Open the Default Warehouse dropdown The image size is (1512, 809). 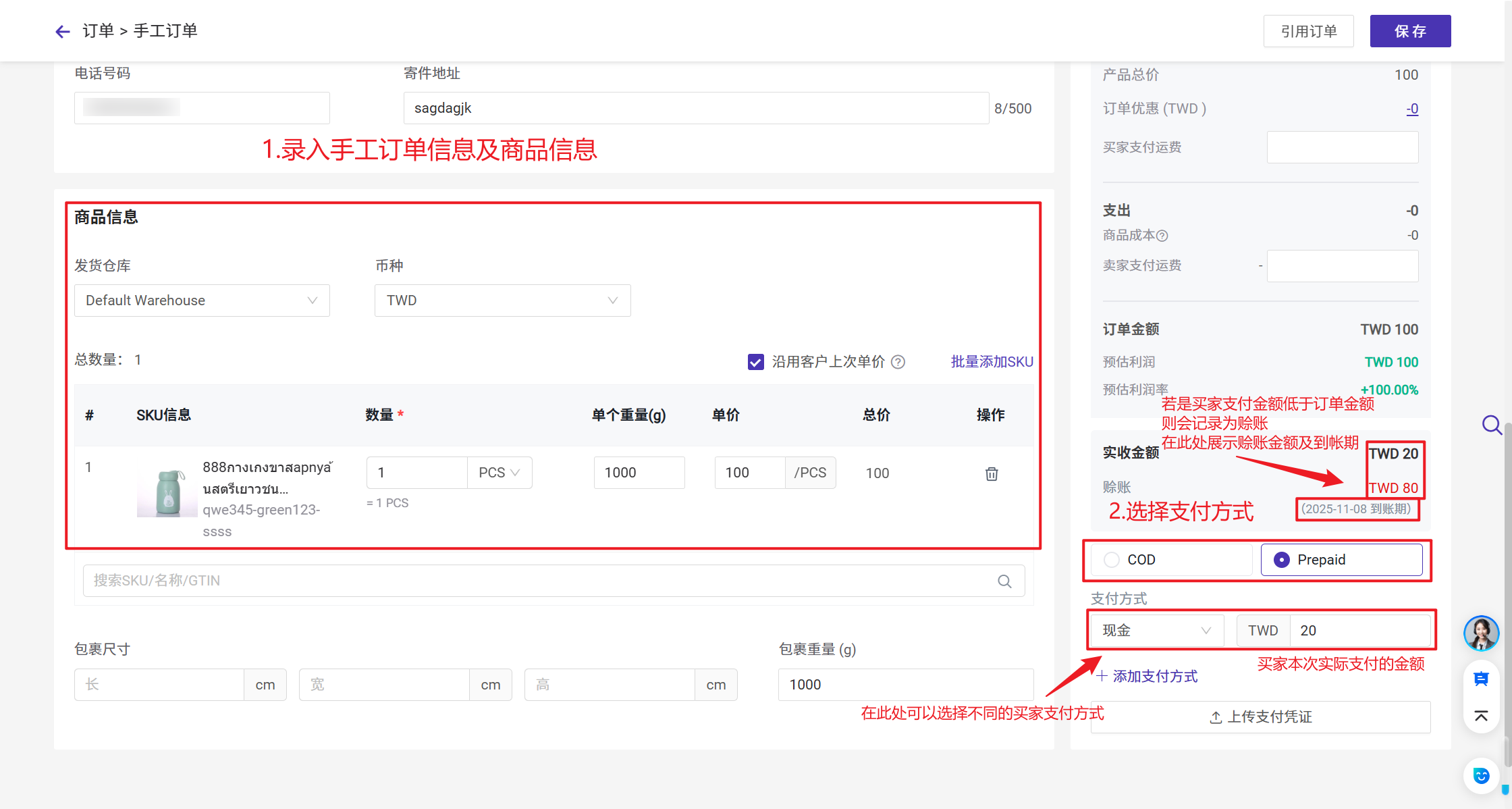[202, 301]
